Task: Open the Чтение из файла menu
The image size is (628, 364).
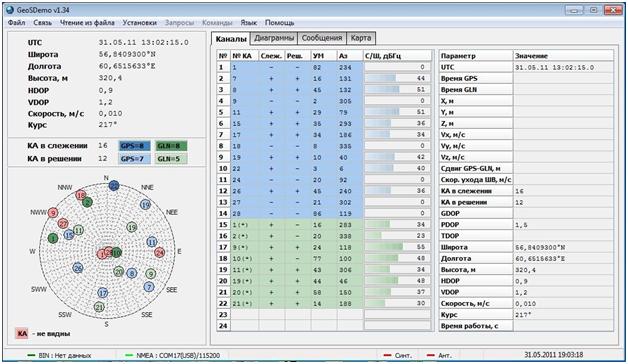Action: coord(87,23)
